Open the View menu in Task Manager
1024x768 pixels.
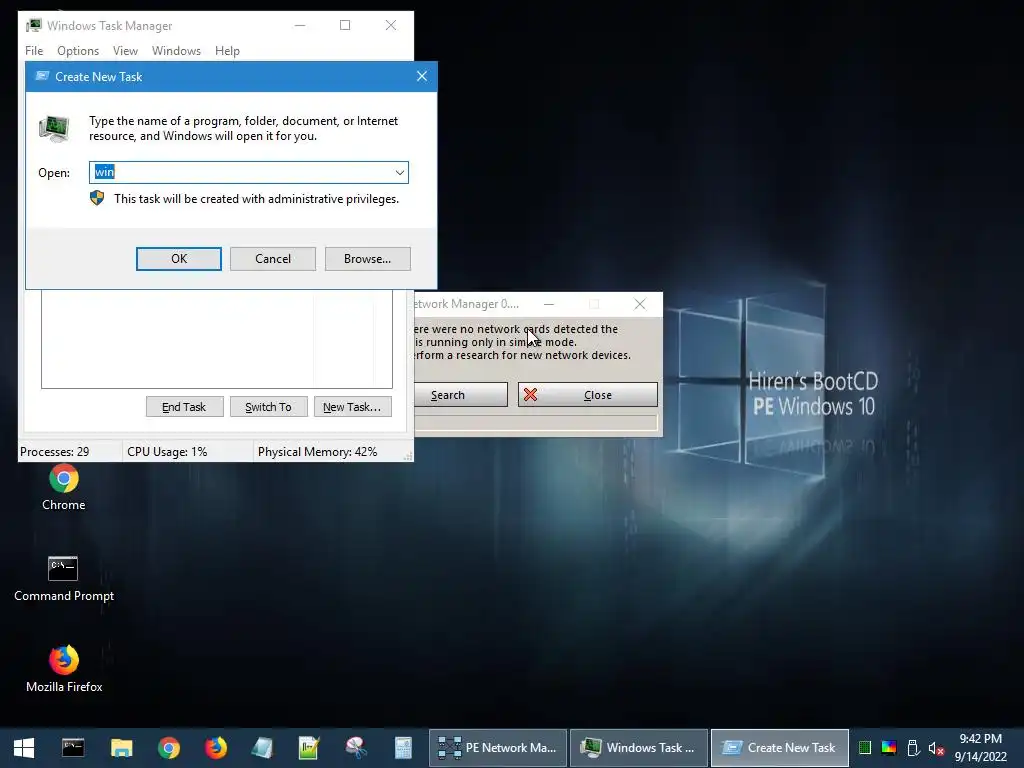click(x=125, y=51)
